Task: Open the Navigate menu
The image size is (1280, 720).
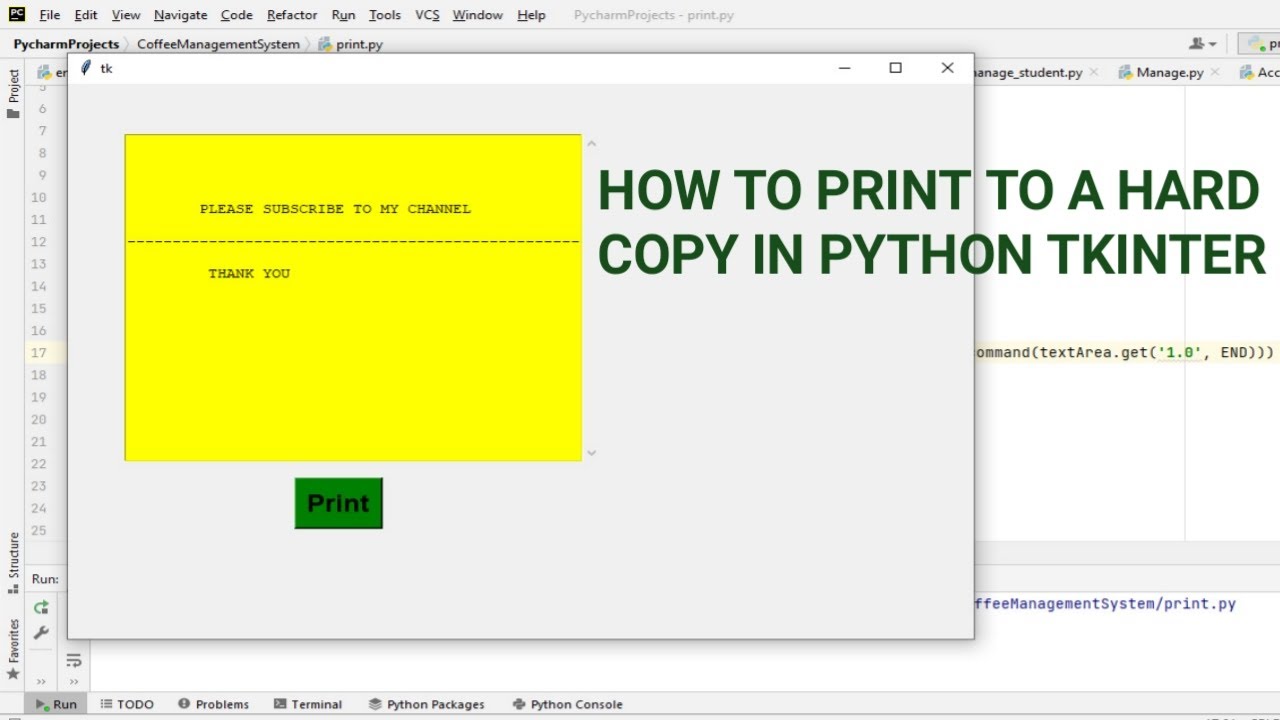Action: click(x=181, y=15)
